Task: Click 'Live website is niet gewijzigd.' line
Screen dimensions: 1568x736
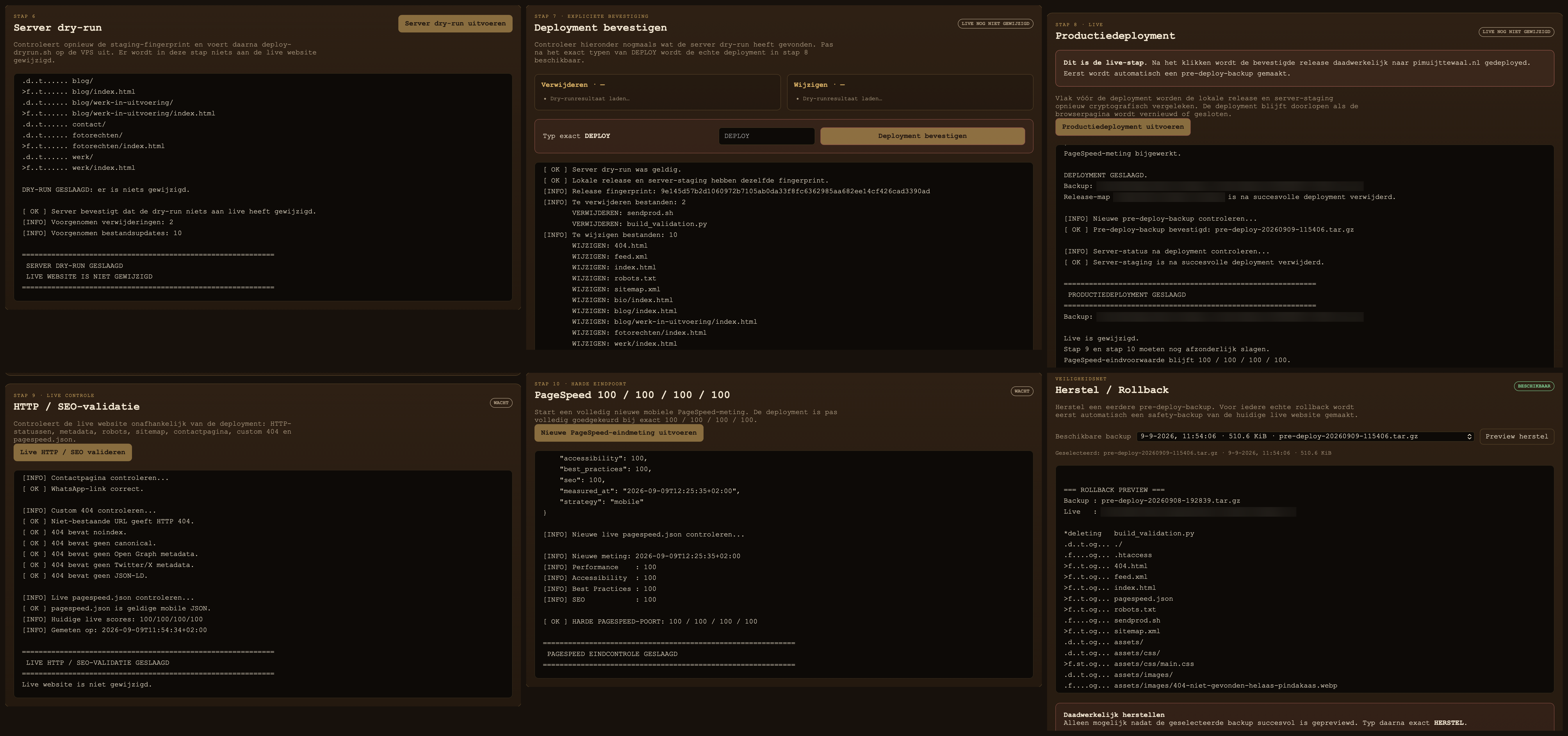Action: 87,685
